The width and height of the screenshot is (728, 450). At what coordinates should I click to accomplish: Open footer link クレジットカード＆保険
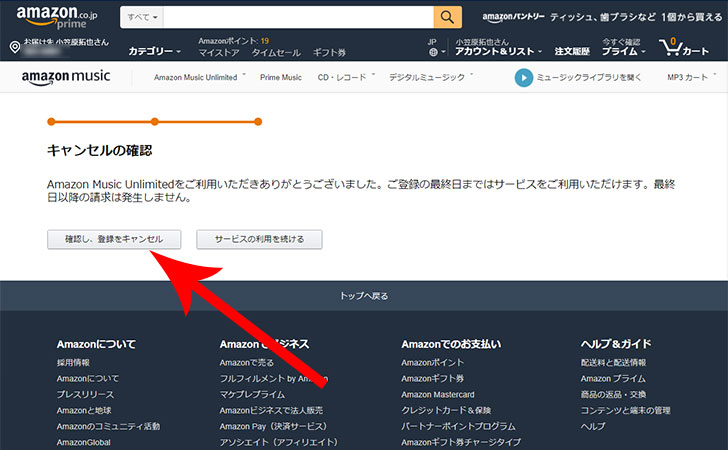446,411
